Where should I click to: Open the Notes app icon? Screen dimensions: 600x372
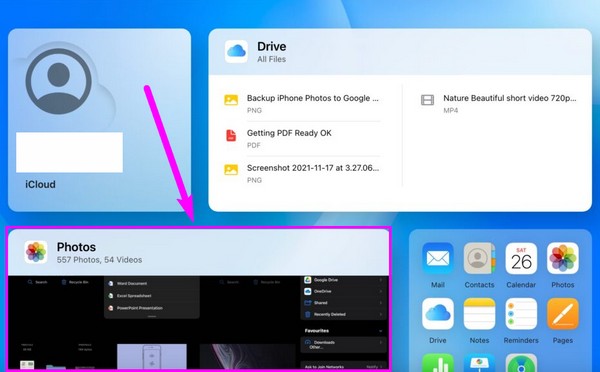(479, 314)
